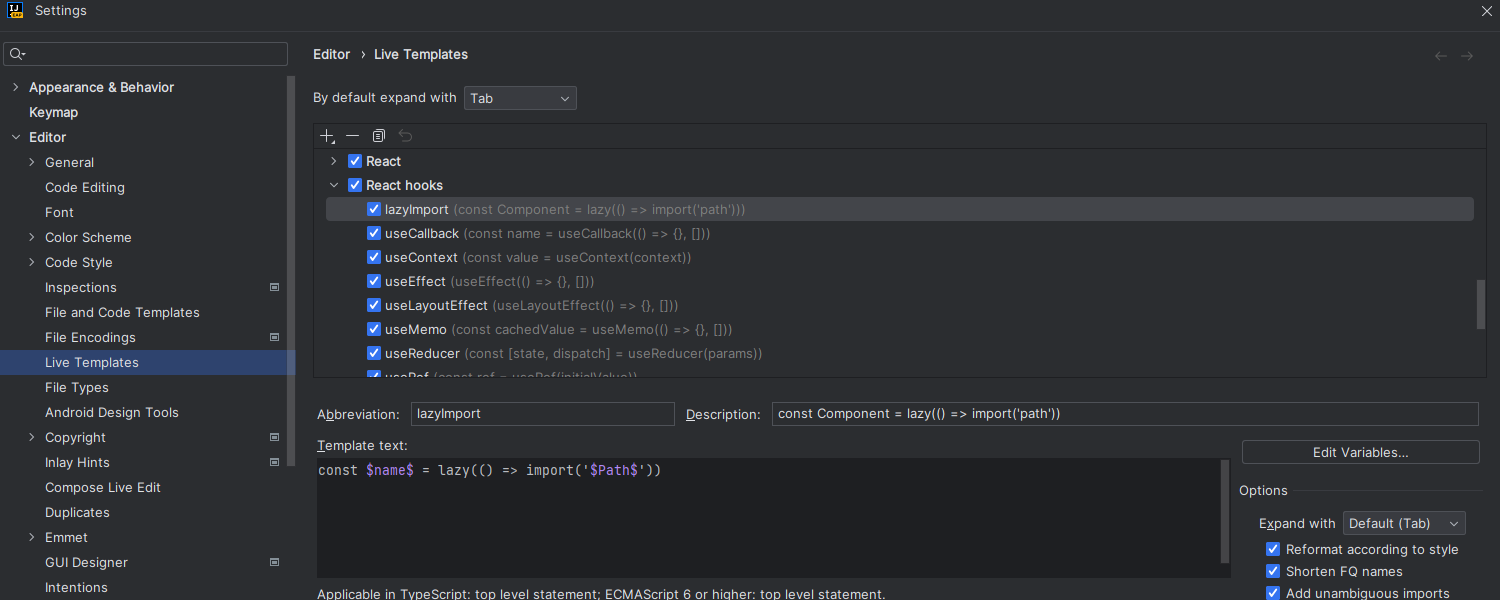
Task: Click the restore deleted defaults undo icon
Action: tap(405, 136)
